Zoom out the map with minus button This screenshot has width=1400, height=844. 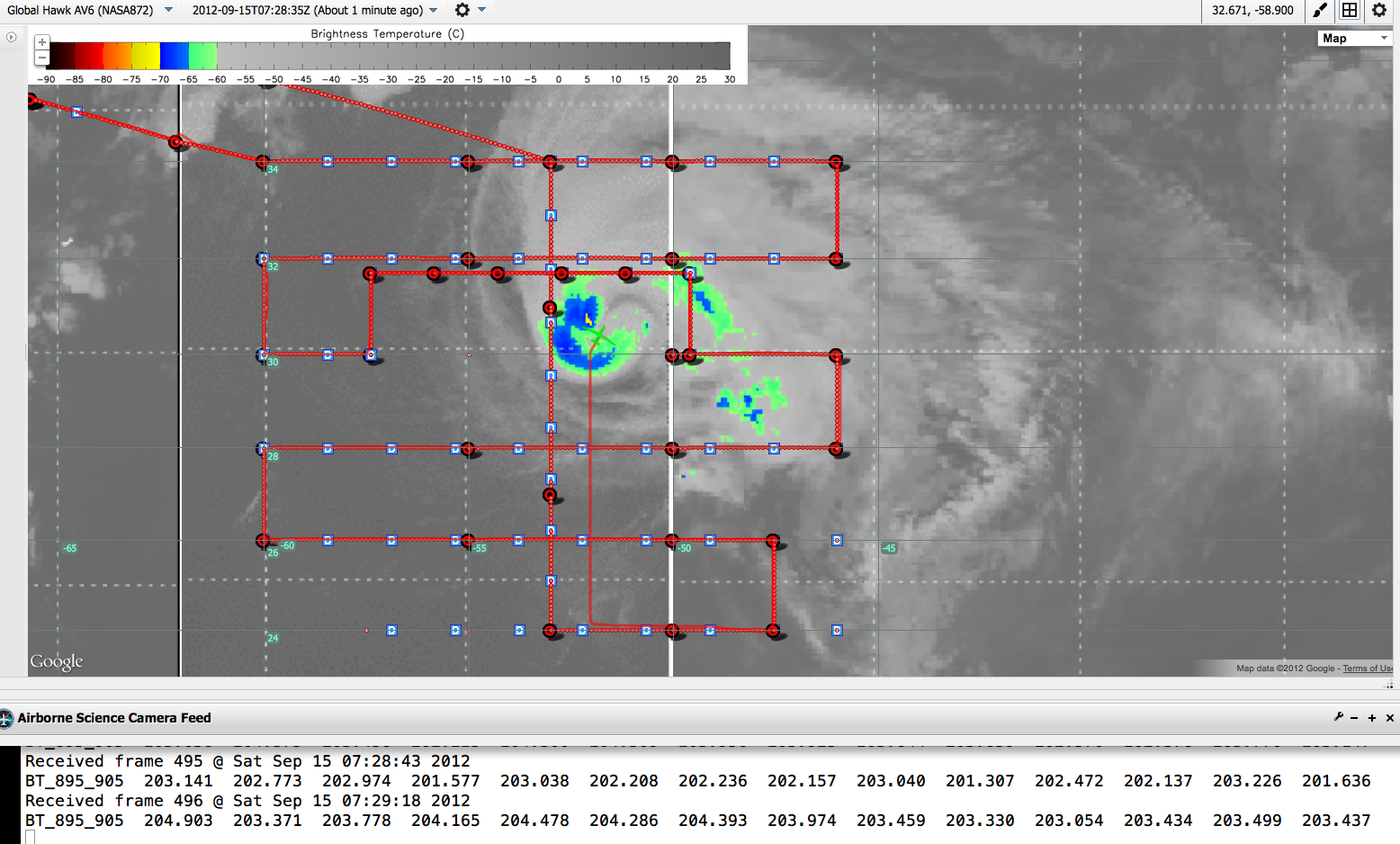click(42, 58)
